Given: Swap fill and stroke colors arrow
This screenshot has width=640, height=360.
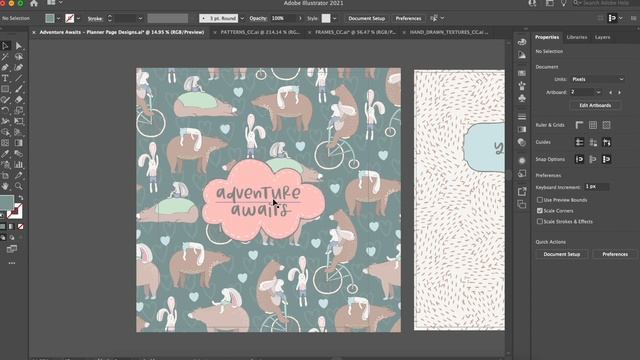Looking at the screenshot, I should (x=20, y=198).
